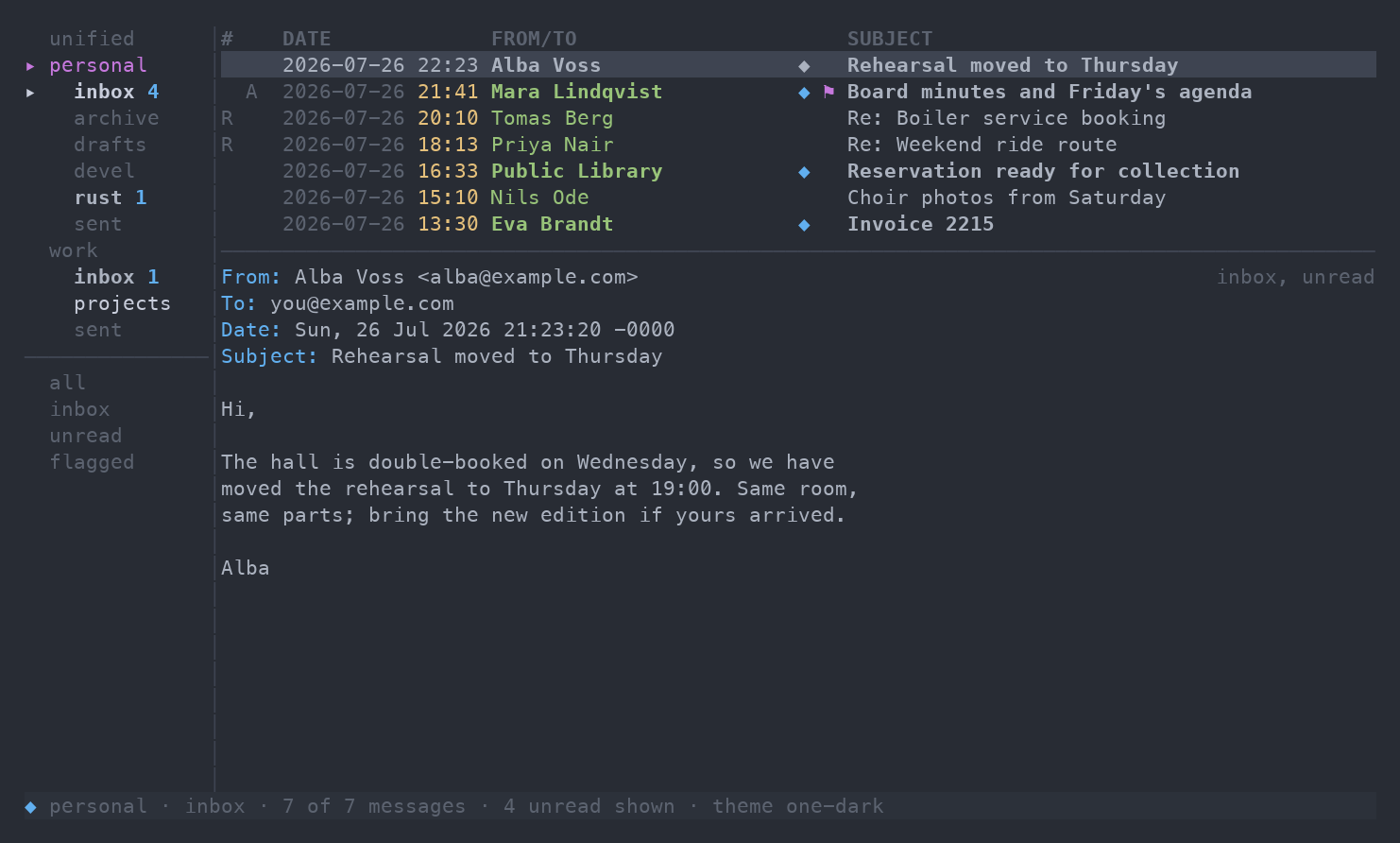Select the flagged filter in the sidebar
This screenshot has height=843, width=1400.
[x=92, y=462]
